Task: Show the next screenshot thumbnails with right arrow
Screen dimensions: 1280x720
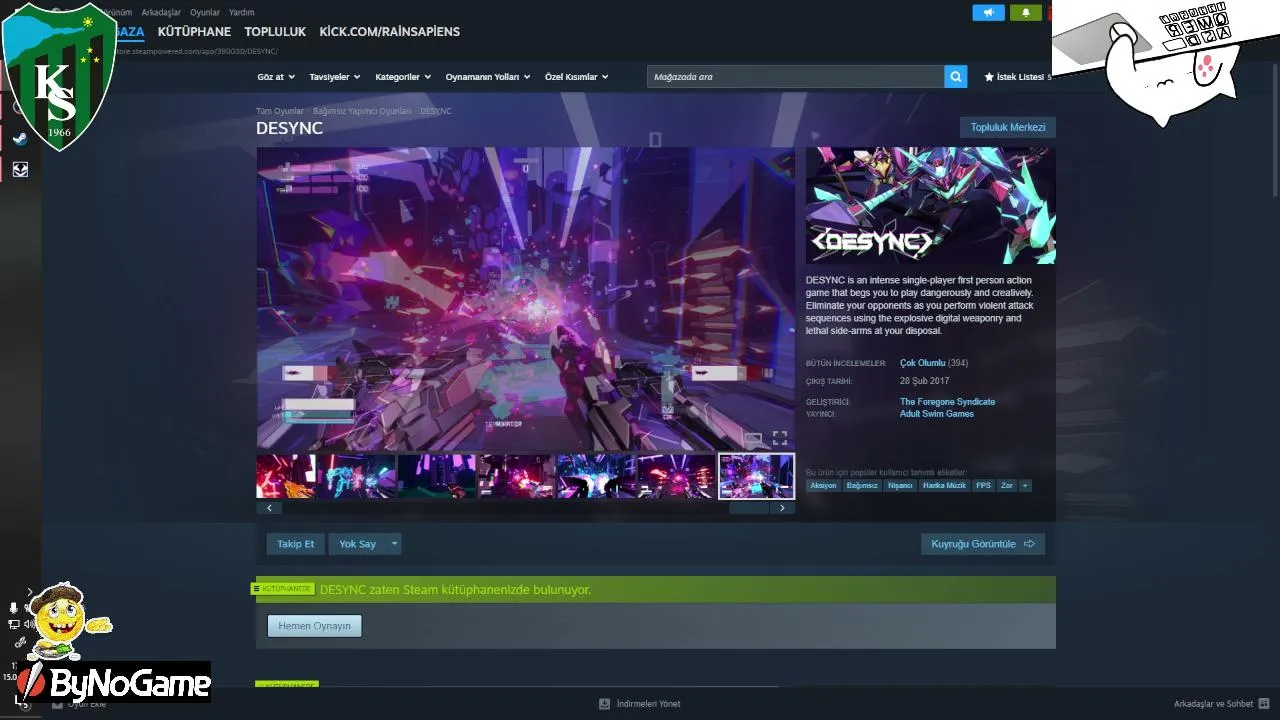Action: (x=783, y=508)
